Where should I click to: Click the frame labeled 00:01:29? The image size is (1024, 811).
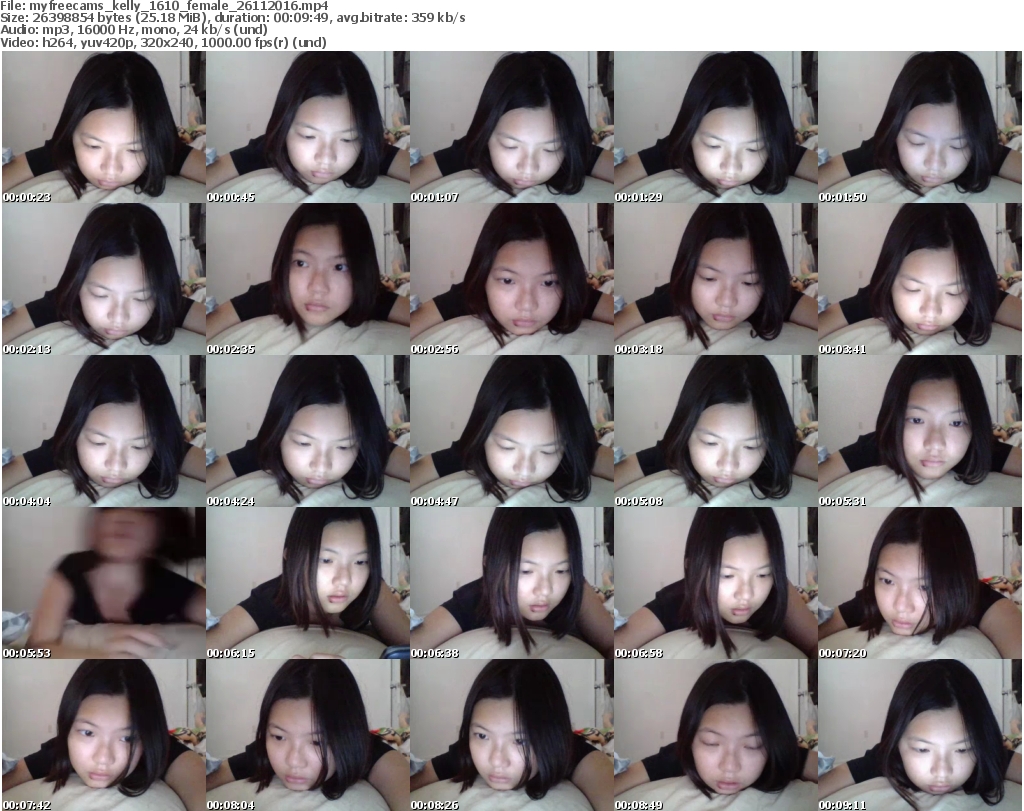(715, 127)
